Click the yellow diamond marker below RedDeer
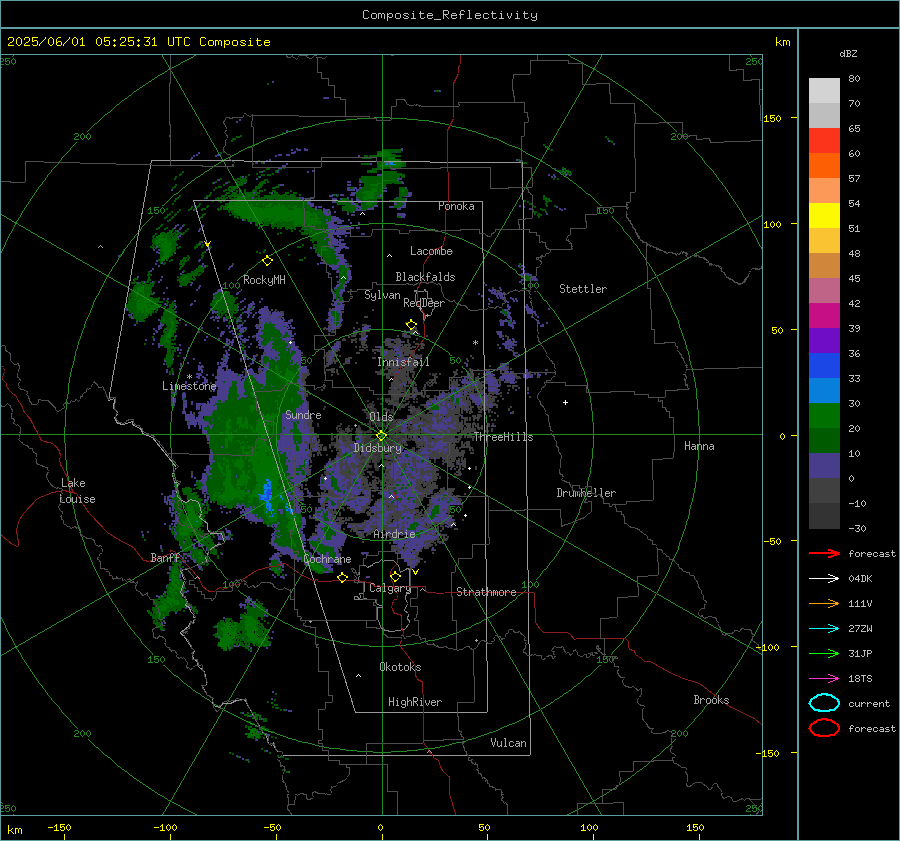The image size is (900, 841). pos(411,325)
